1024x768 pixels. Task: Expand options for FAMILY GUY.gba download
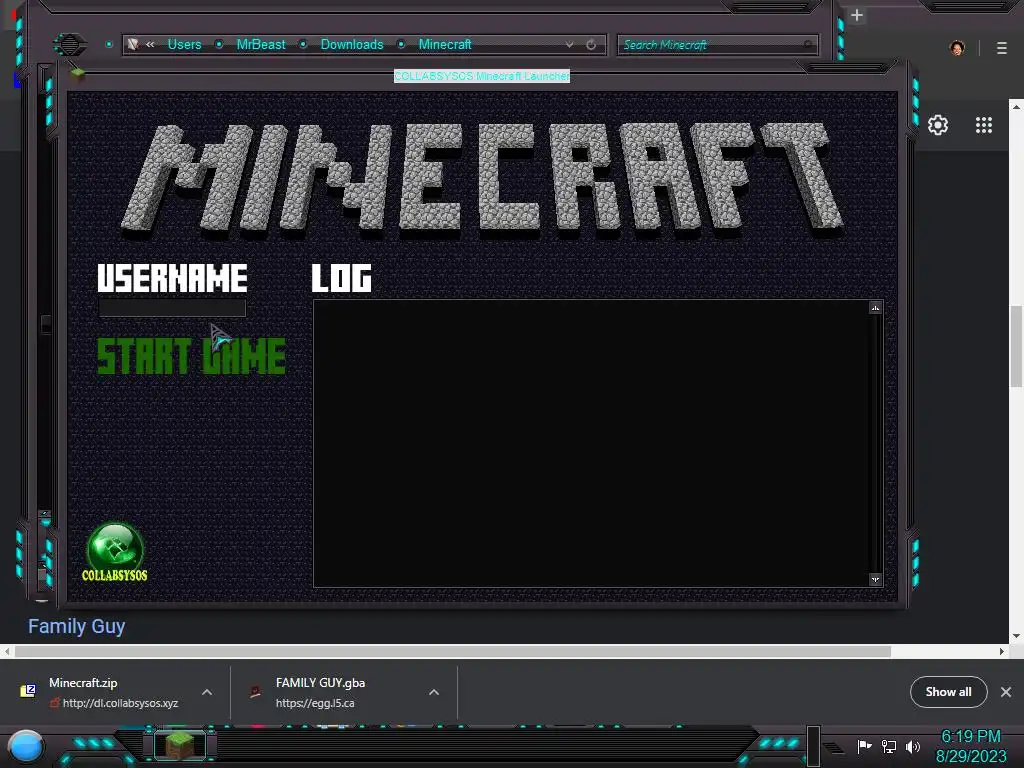pyautogui.click(x=434, y=692)
